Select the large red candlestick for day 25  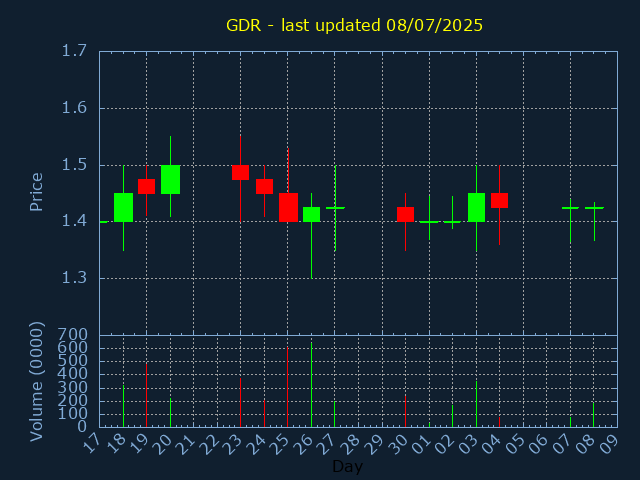(288, 207)
